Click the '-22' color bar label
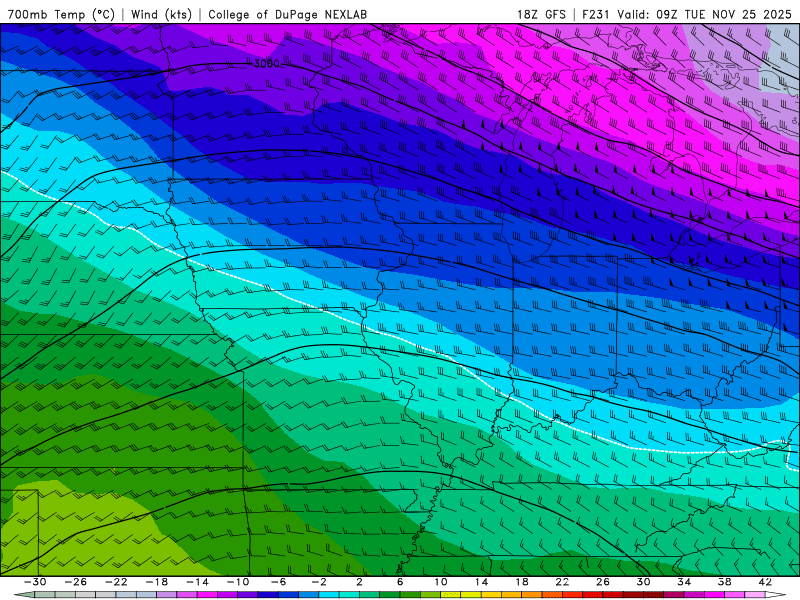Screen dimensions: 800x600 (116, 582)
